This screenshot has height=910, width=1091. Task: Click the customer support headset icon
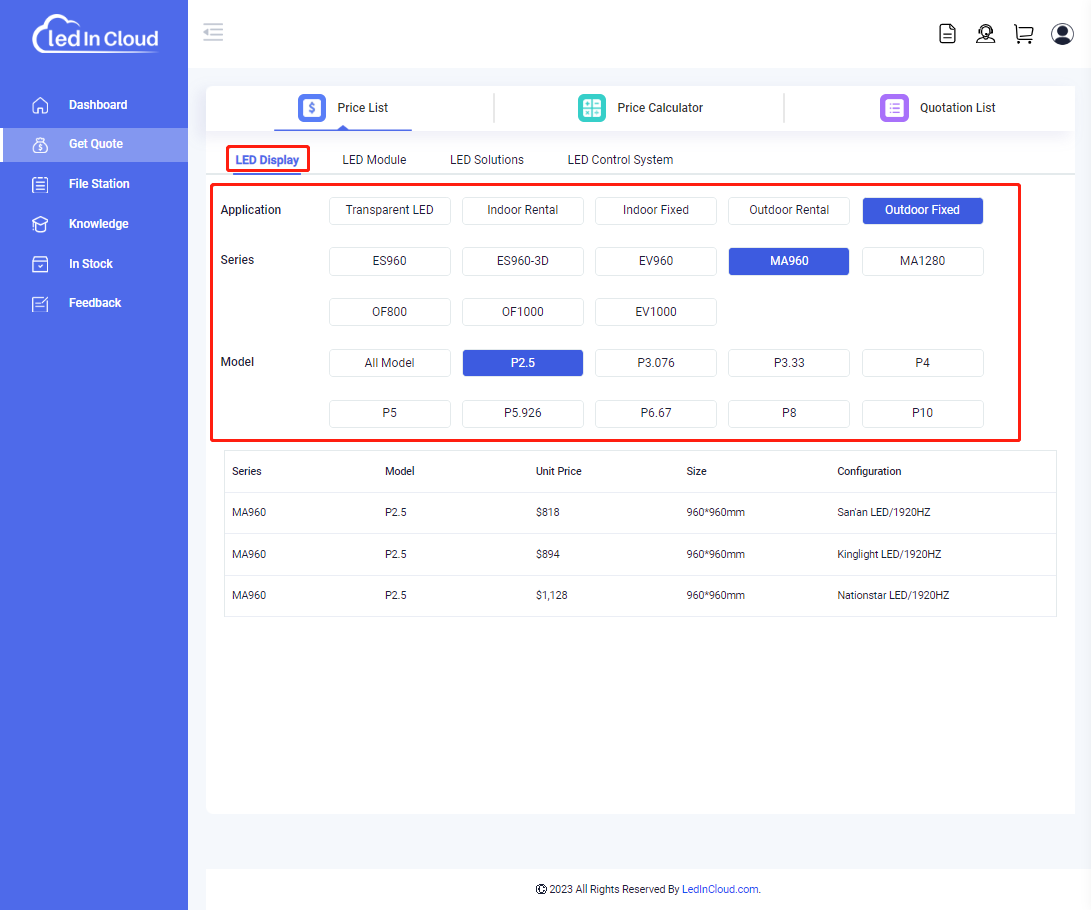[985, 34]
